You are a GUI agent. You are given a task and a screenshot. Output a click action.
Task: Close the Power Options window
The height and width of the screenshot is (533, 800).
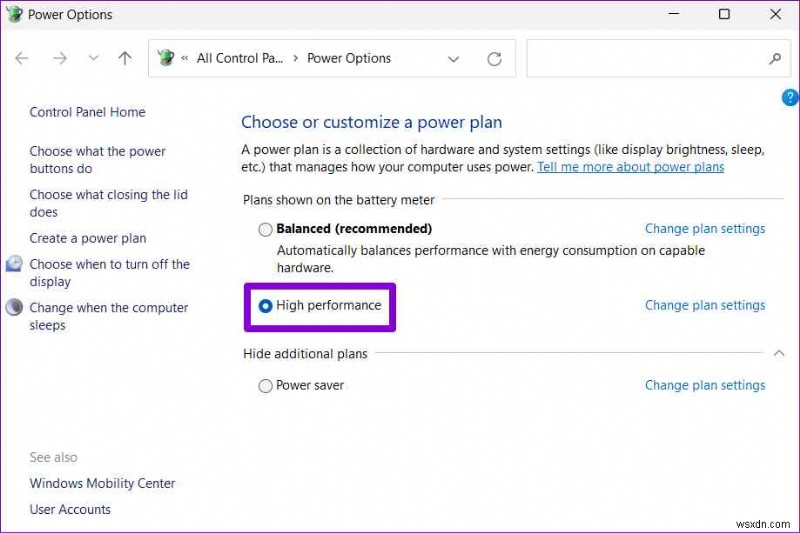(776, 14)
